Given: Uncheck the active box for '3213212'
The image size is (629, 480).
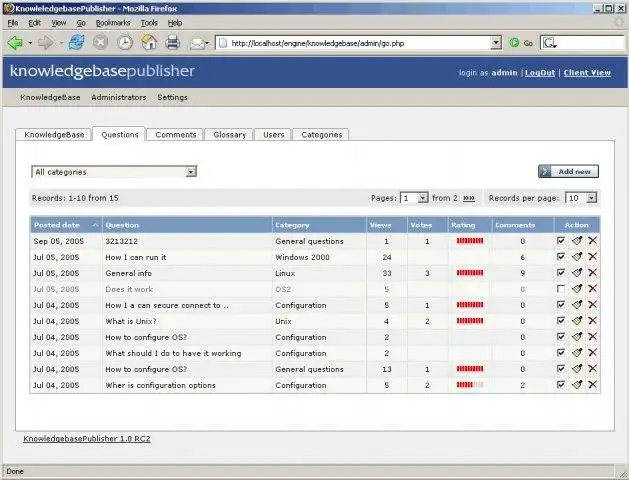Looking at the screenshot, I should (x=561, y=241).
